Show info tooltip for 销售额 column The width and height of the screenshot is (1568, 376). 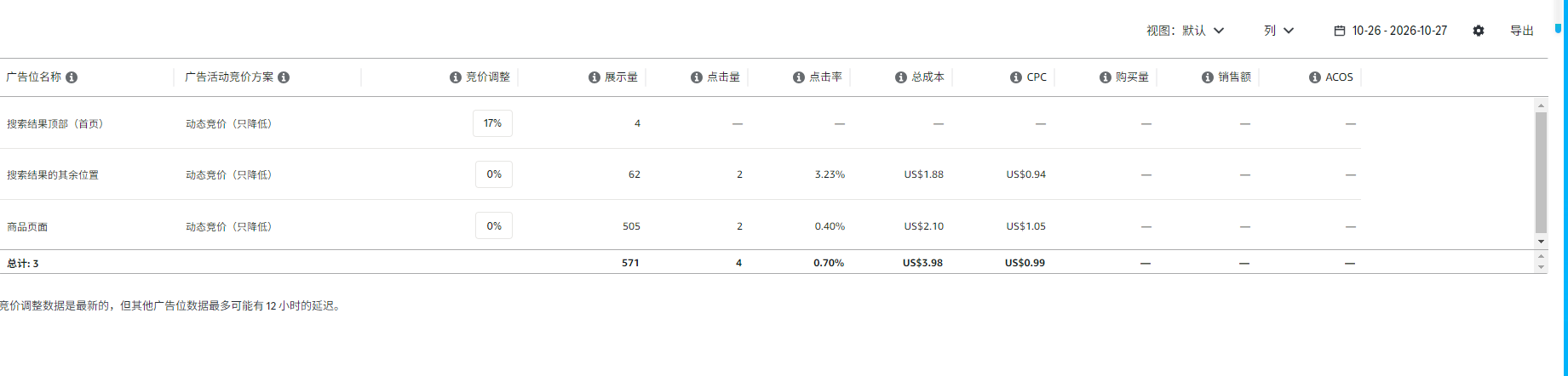point(1208,77)
